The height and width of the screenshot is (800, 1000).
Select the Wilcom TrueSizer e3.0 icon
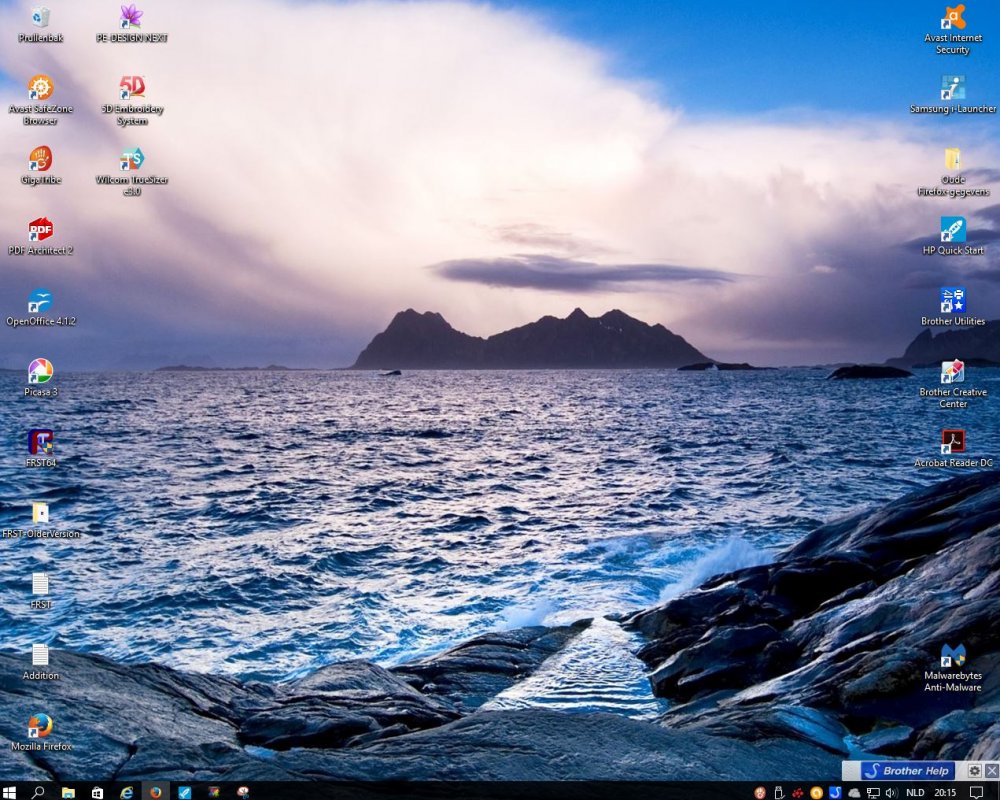[x=131, y=159]
